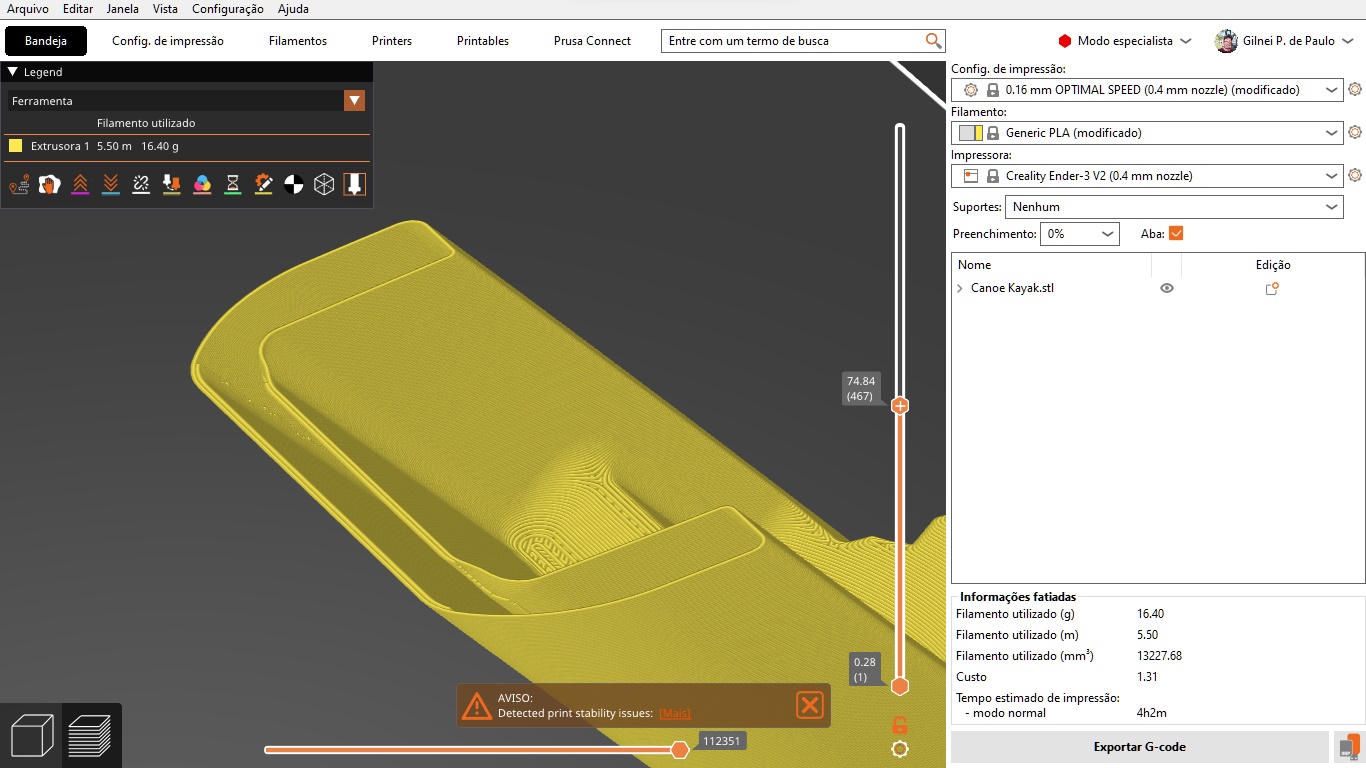
Task: Open print settings preset dropdown
Action: [1146, 90]
